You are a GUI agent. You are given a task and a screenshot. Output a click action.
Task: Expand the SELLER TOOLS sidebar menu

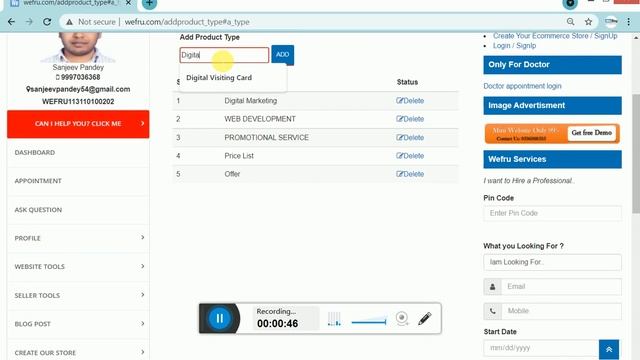coord(78,295)
